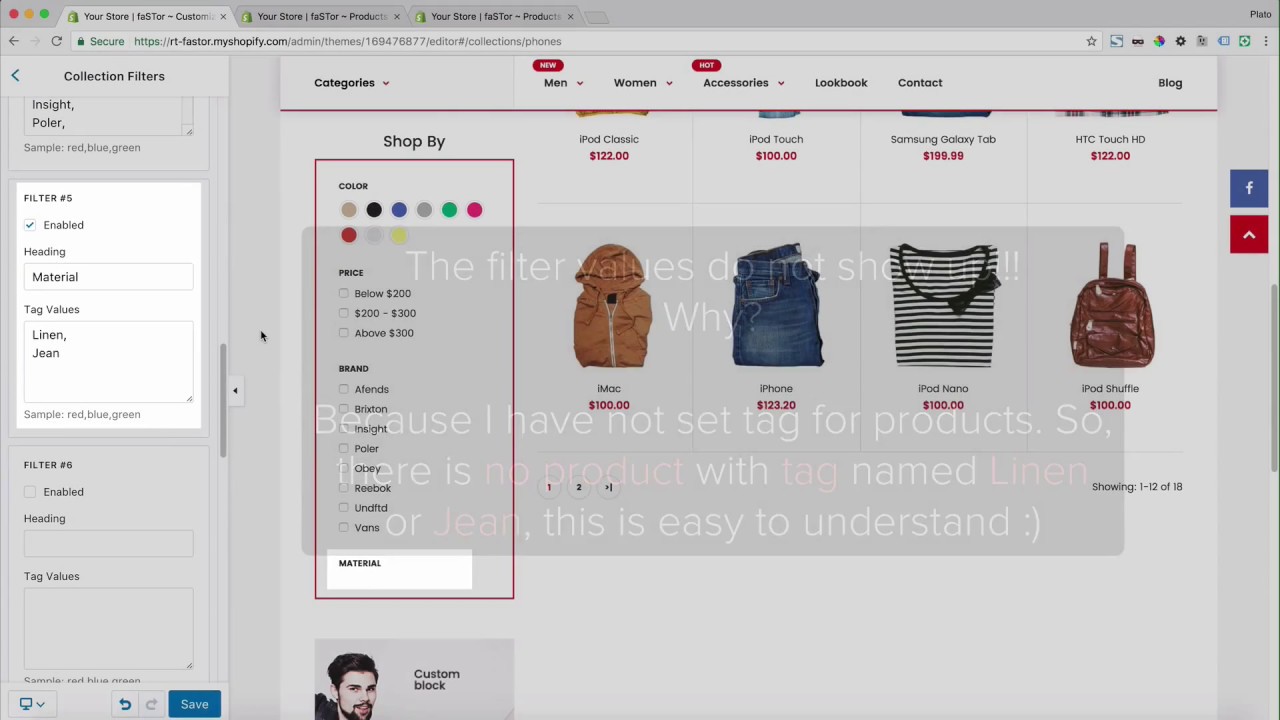1280x720 pixels.
Task: Click the Filter #6 Tag Values textarea
Action: coord(108,629)
